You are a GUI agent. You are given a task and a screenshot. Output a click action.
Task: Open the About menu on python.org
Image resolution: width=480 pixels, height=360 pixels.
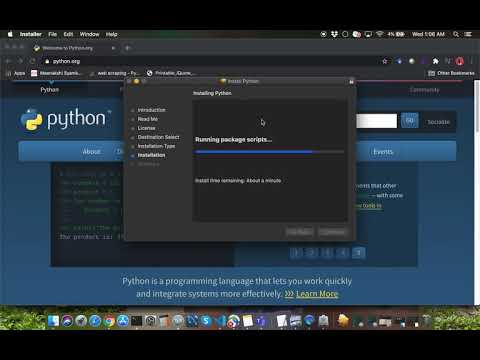click(91, 152)
